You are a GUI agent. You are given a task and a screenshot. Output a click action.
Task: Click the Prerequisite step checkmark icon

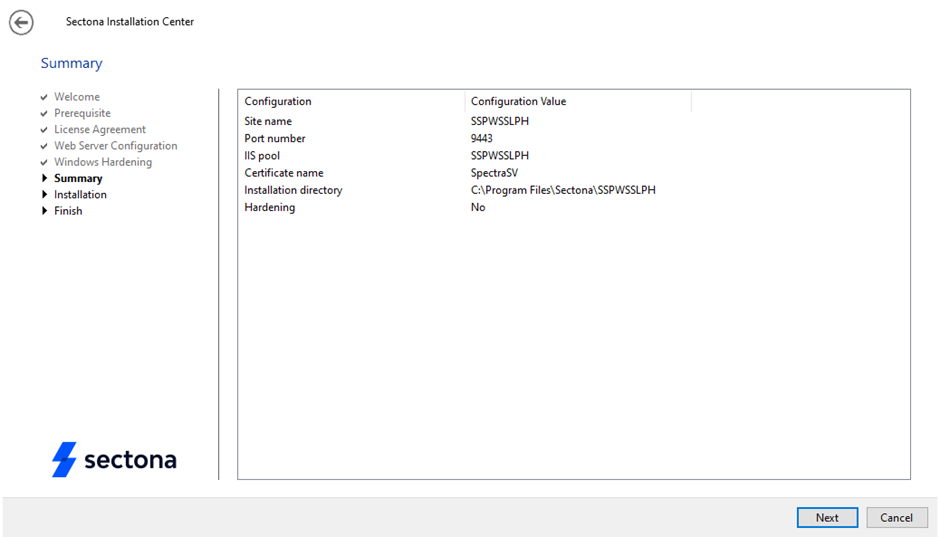pyautogui.click(x=44, y=114)
